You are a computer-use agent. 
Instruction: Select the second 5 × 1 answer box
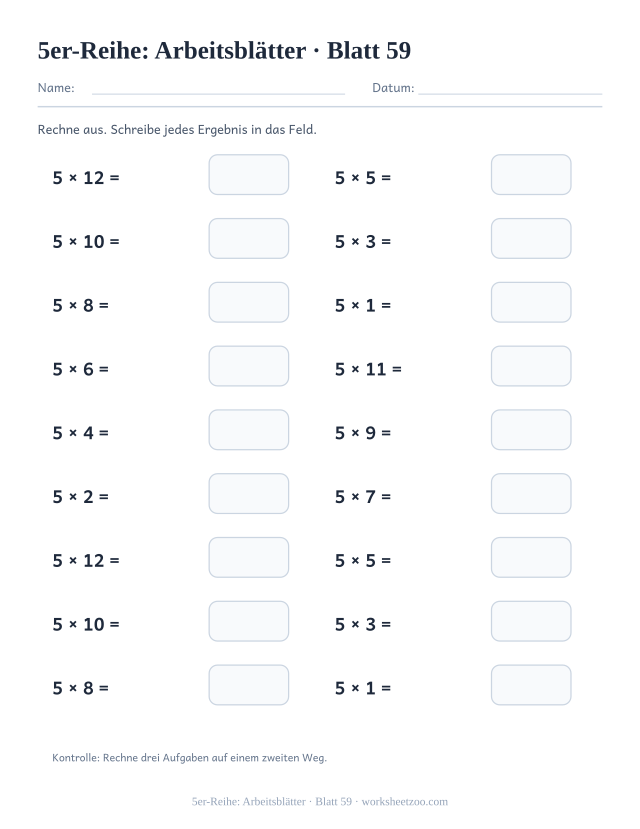(x=531, y=685)
